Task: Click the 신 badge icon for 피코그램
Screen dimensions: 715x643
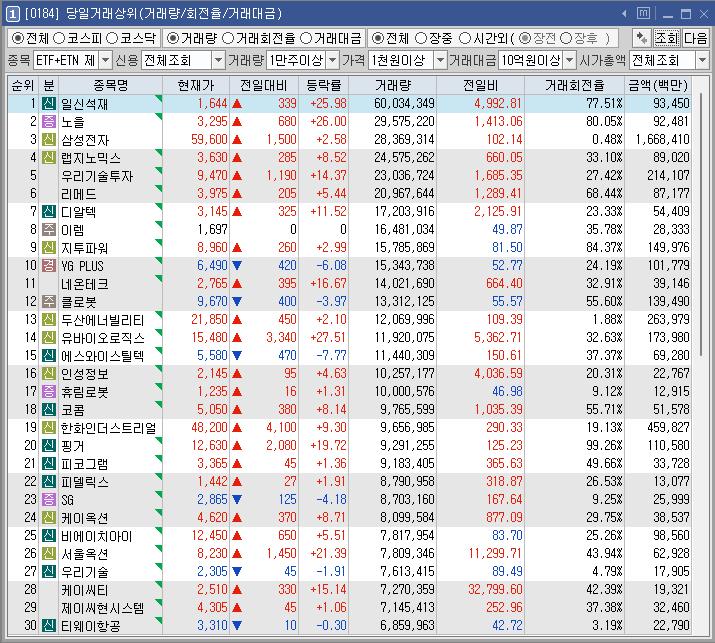Action: tap(49, 463)
